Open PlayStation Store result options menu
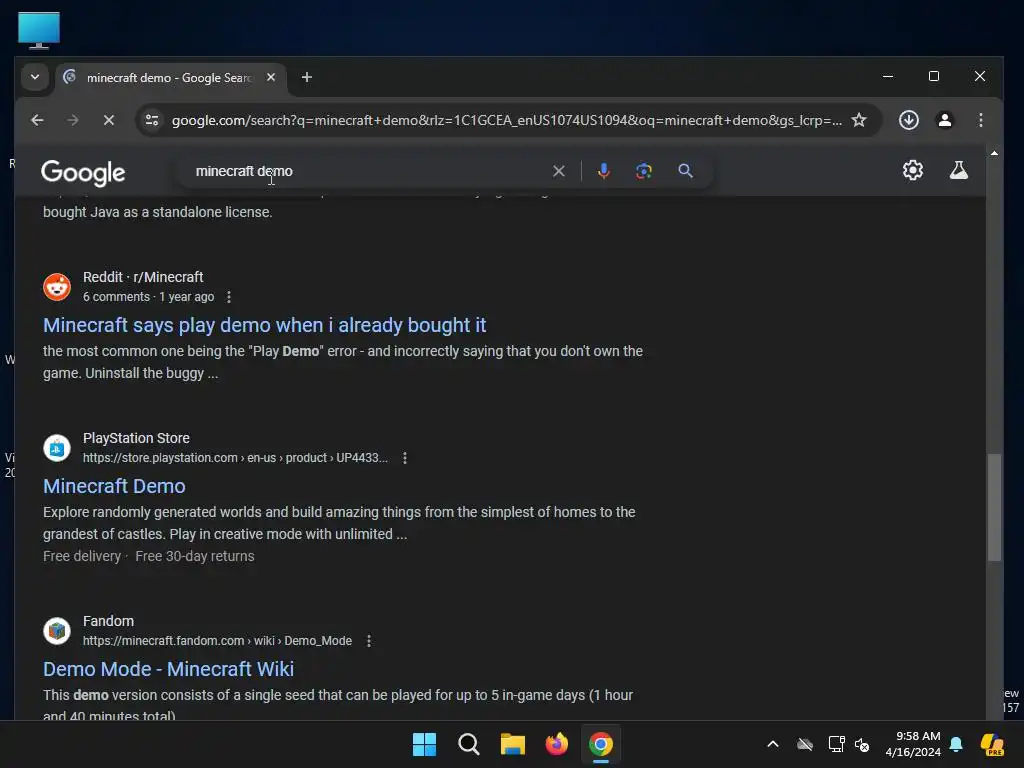Image resolution: width=1024 pixels, height=768 pixels. (x=405, y=458)
